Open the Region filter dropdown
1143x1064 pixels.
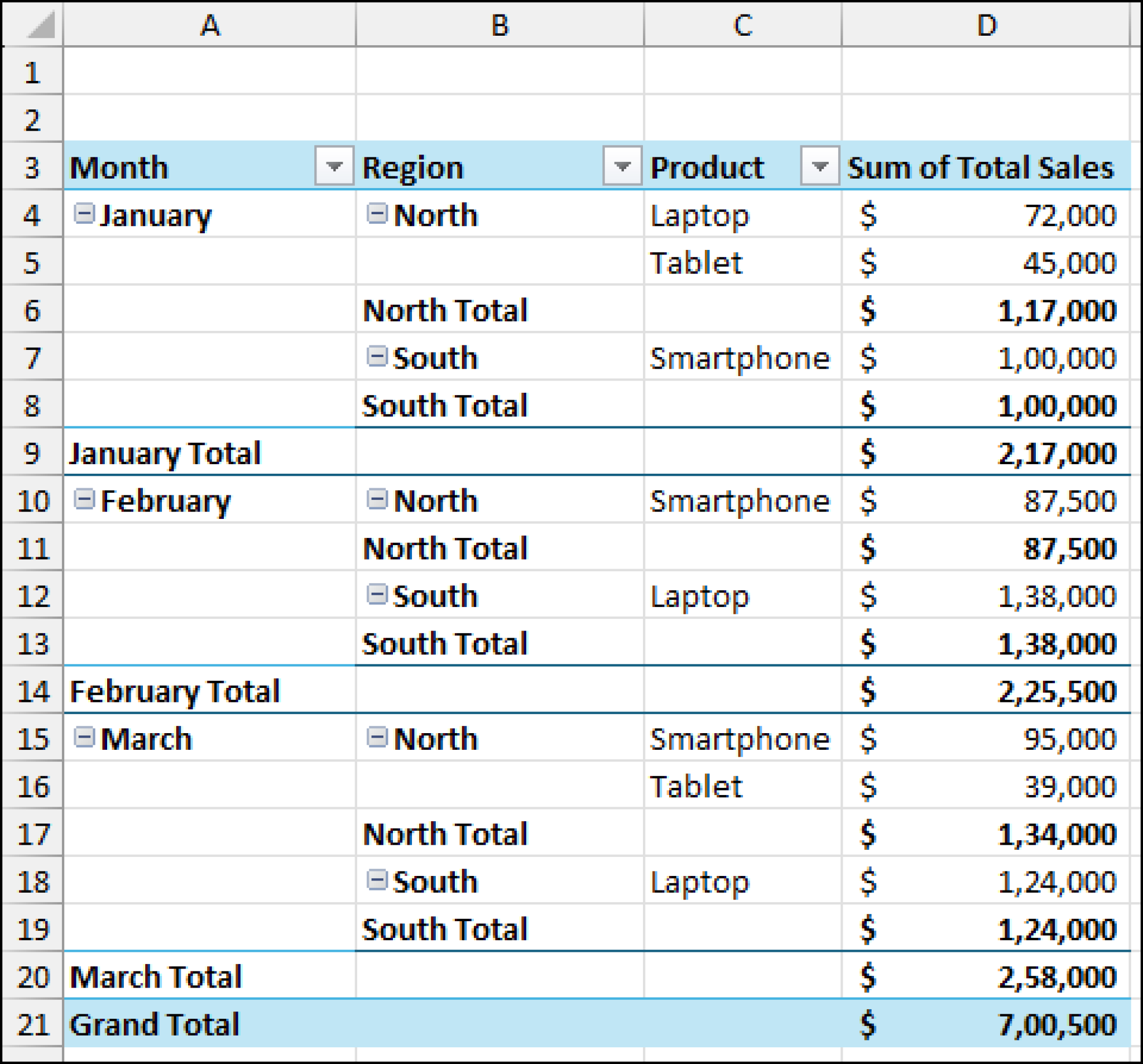[x=622, y=167]
